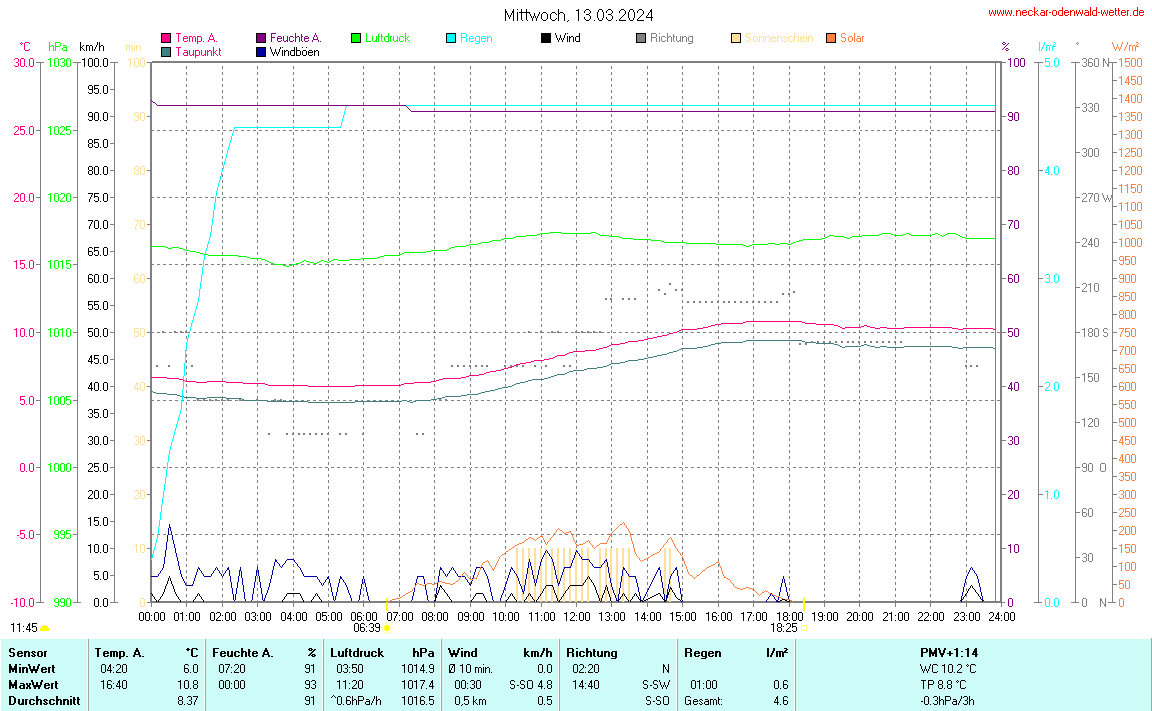
Task: Click the Richtung gray legend box
Action: (x=641, y=38)
